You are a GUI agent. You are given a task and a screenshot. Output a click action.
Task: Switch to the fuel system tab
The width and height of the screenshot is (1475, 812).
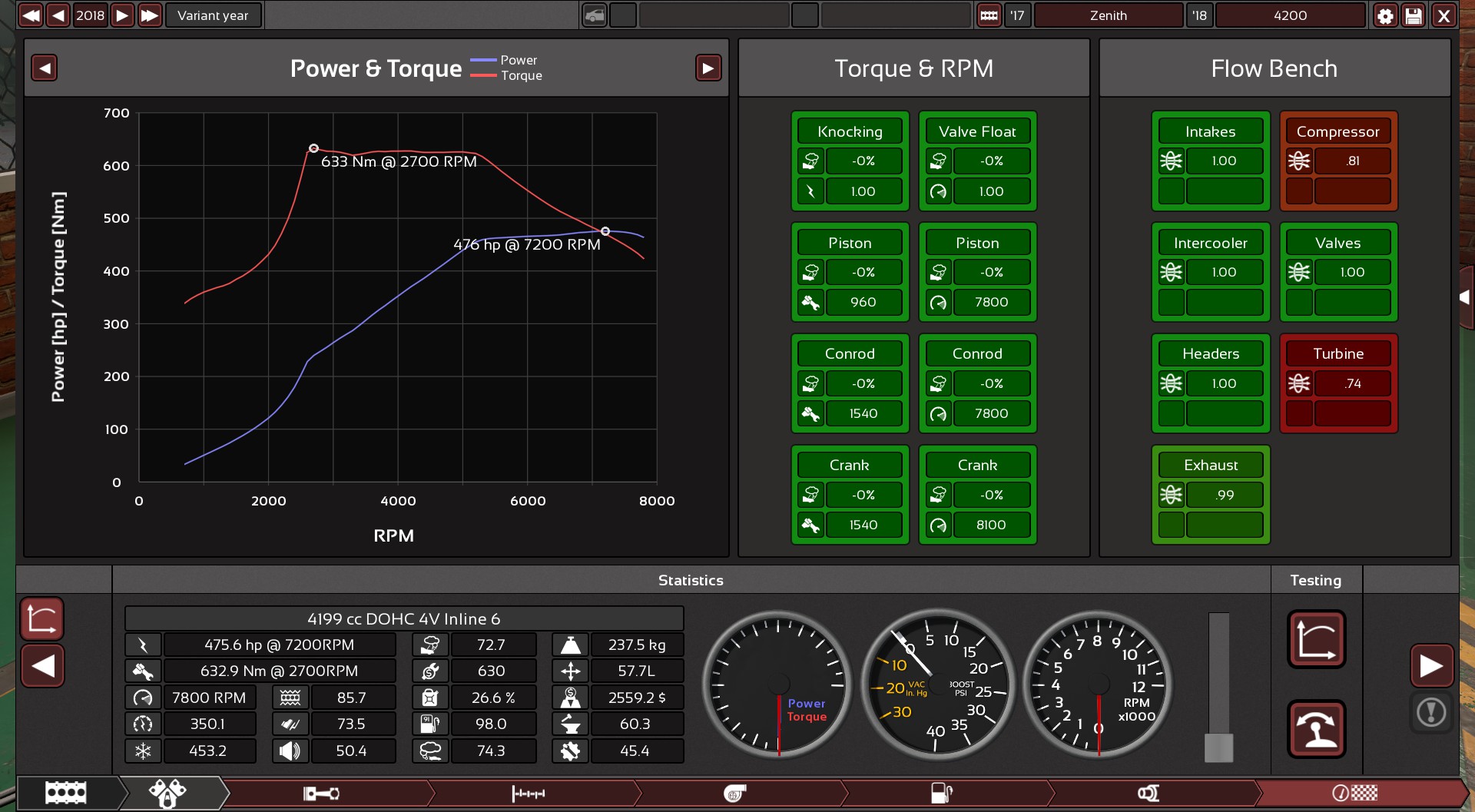[942, 793]
